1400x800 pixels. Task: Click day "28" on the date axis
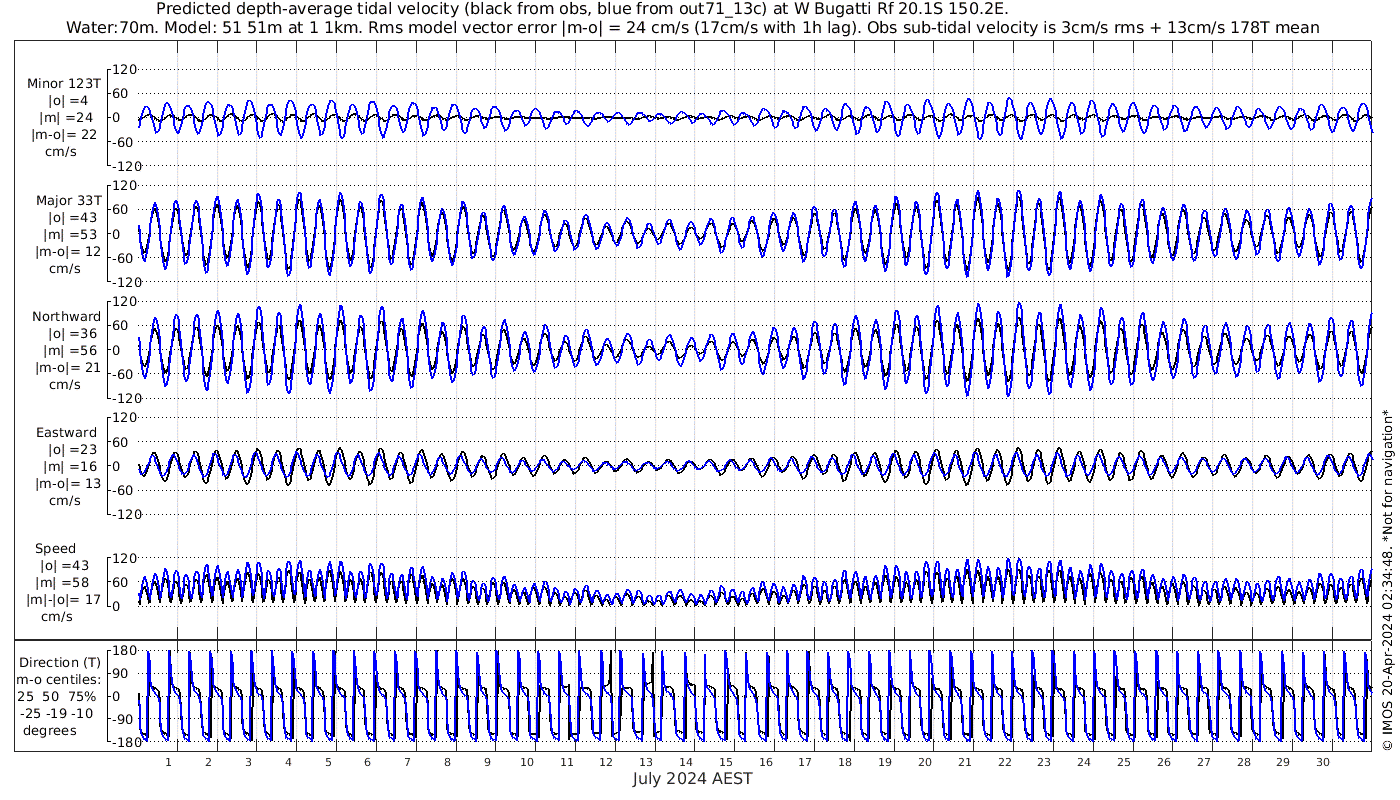1243,762
